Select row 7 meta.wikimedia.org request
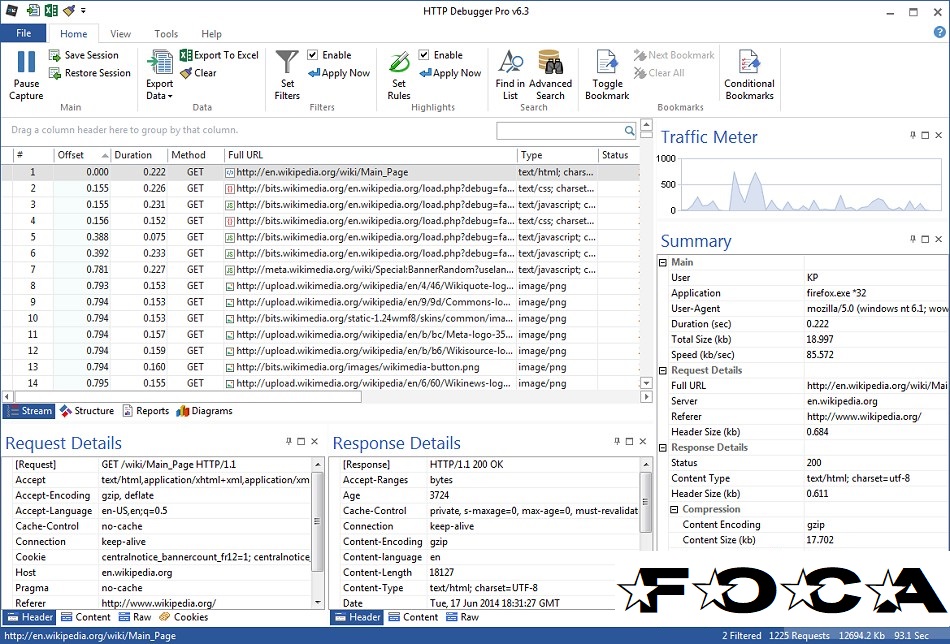This screenshot has width=950, height=644. click(320, 270)
